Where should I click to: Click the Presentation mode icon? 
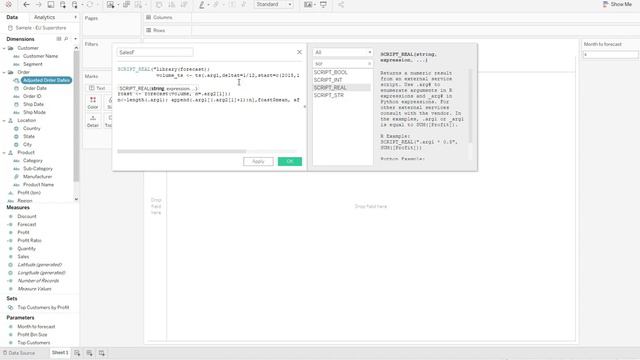(x=323, y=4)
